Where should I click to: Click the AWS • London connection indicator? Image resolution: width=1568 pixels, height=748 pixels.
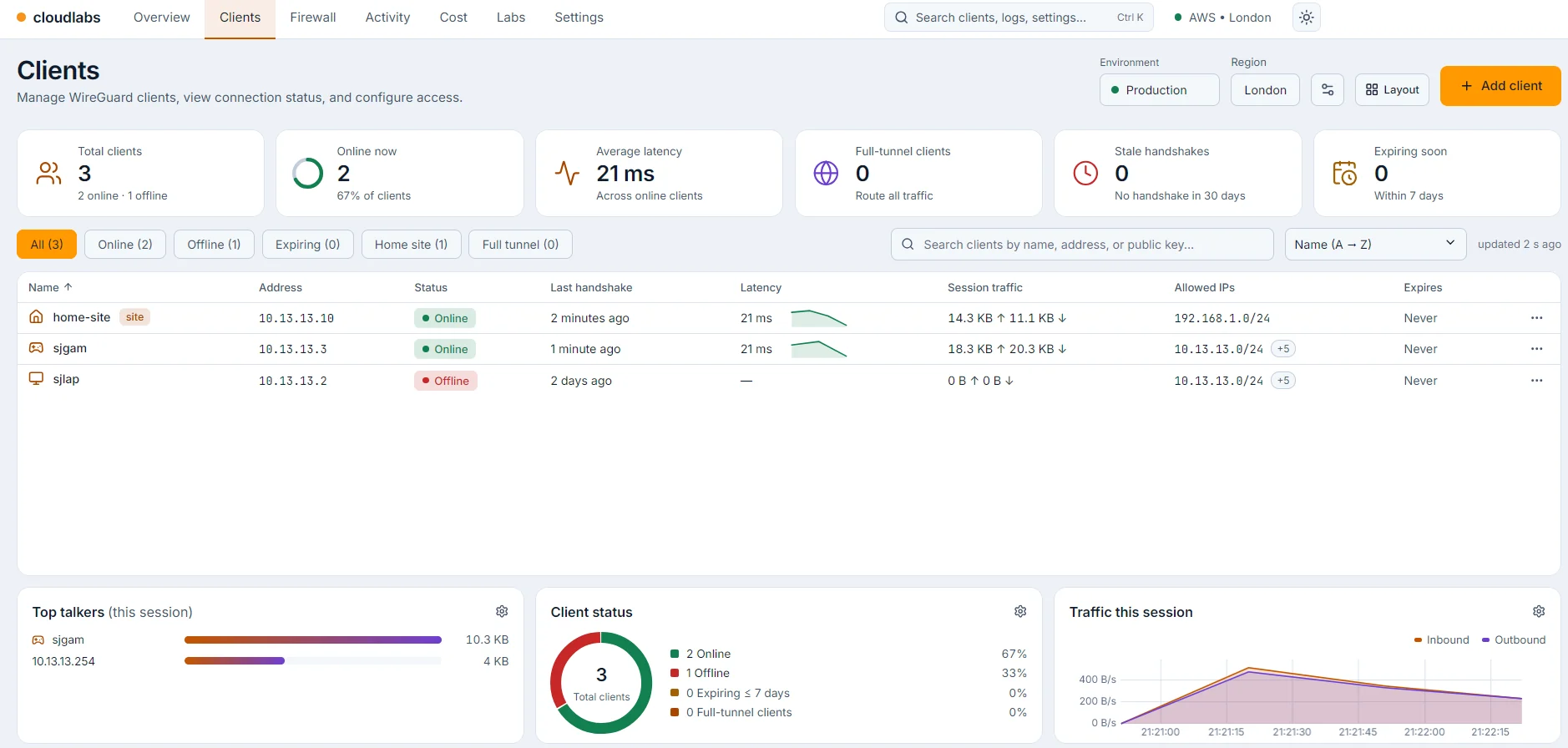tap(1222, 18)
